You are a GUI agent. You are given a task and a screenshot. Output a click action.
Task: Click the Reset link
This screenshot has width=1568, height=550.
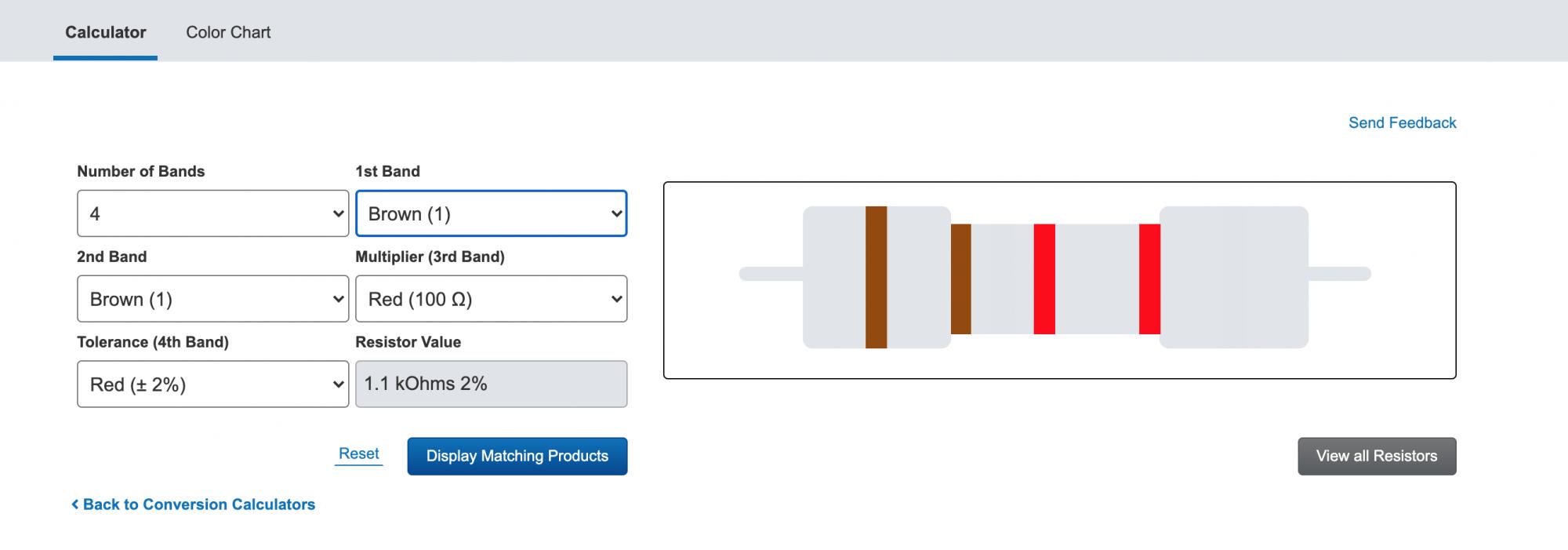tap(358, 453)
